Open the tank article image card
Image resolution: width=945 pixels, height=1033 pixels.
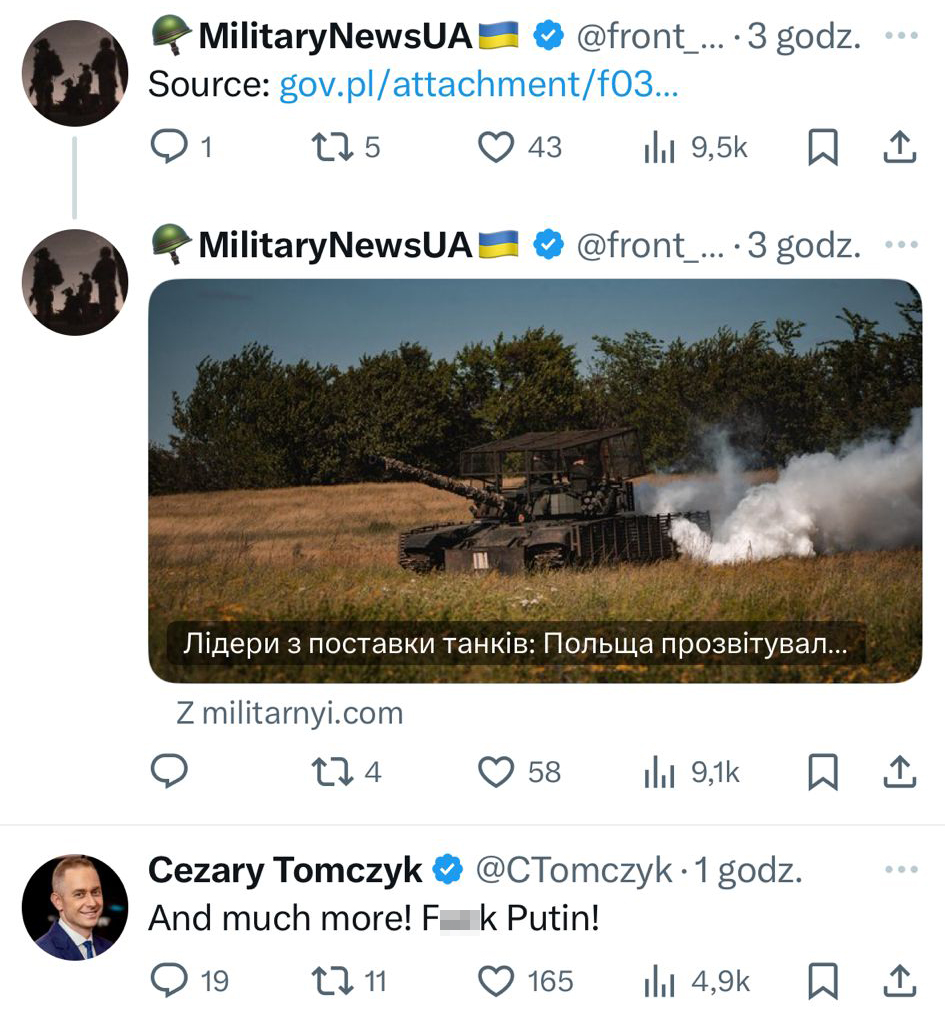tap(535, 480)
